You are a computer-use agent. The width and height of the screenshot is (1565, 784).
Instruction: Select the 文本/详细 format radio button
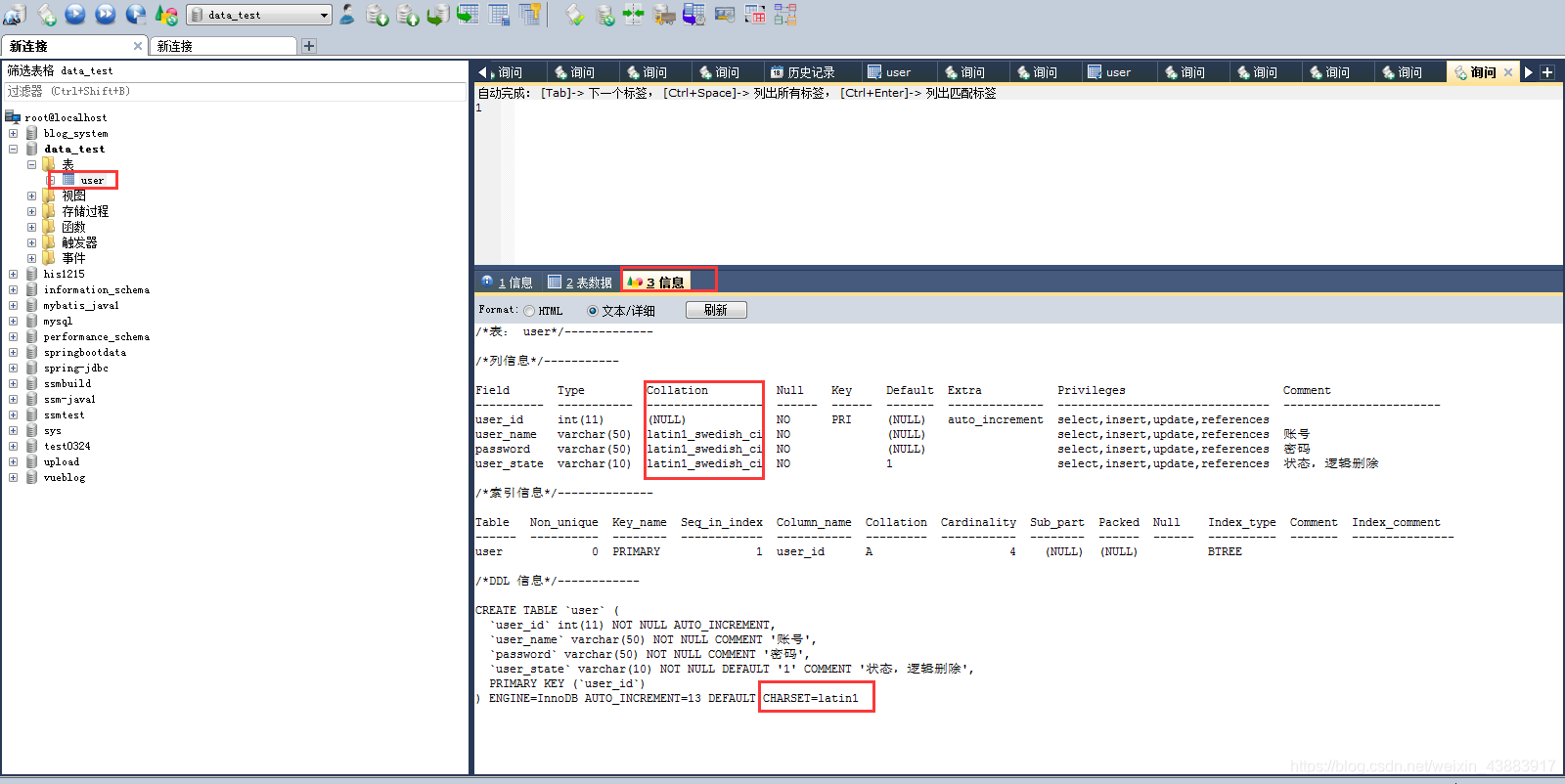tap(593, 311)
